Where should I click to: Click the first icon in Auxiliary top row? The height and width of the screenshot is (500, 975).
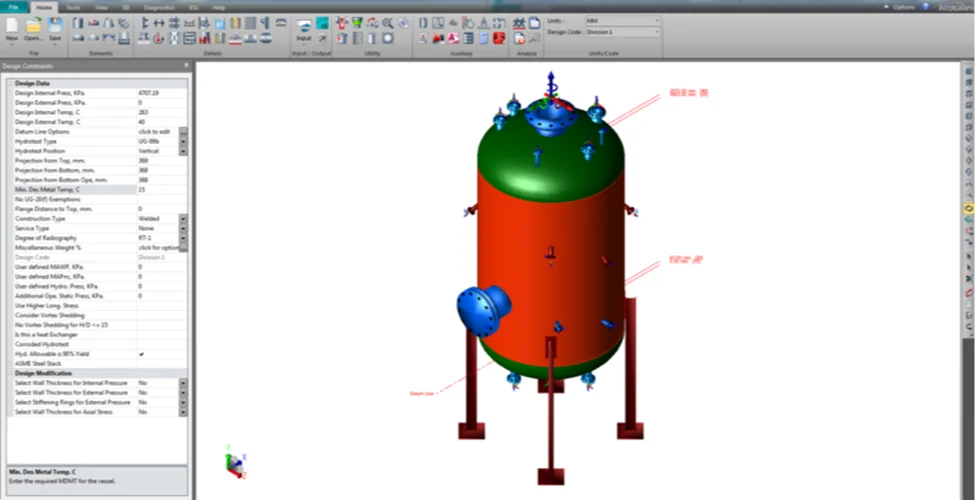pos(423,23)
